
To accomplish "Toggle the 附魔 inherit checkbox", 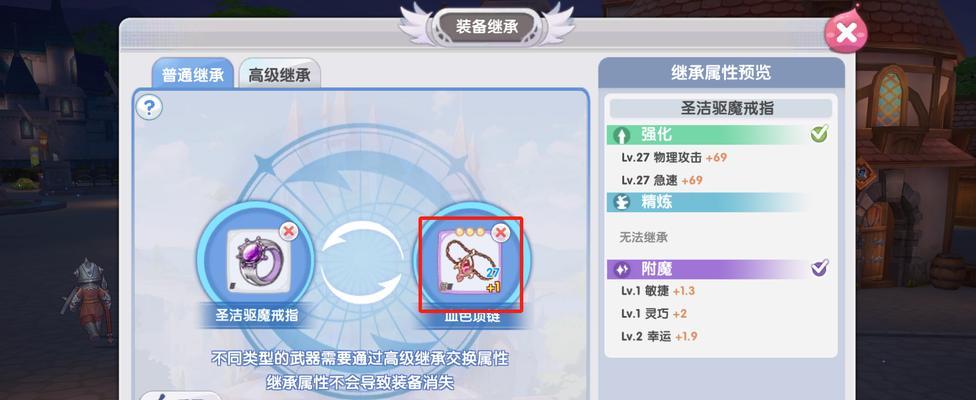I will [819, 267].
